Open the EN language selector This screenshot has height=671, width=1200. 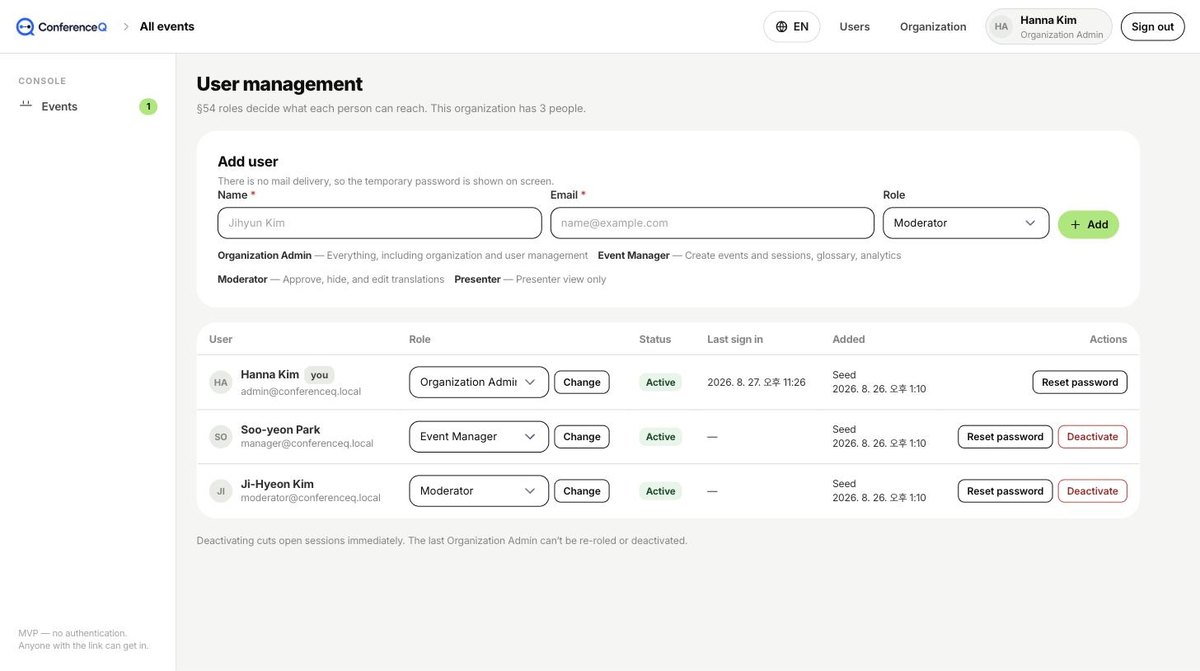(792, 27)
